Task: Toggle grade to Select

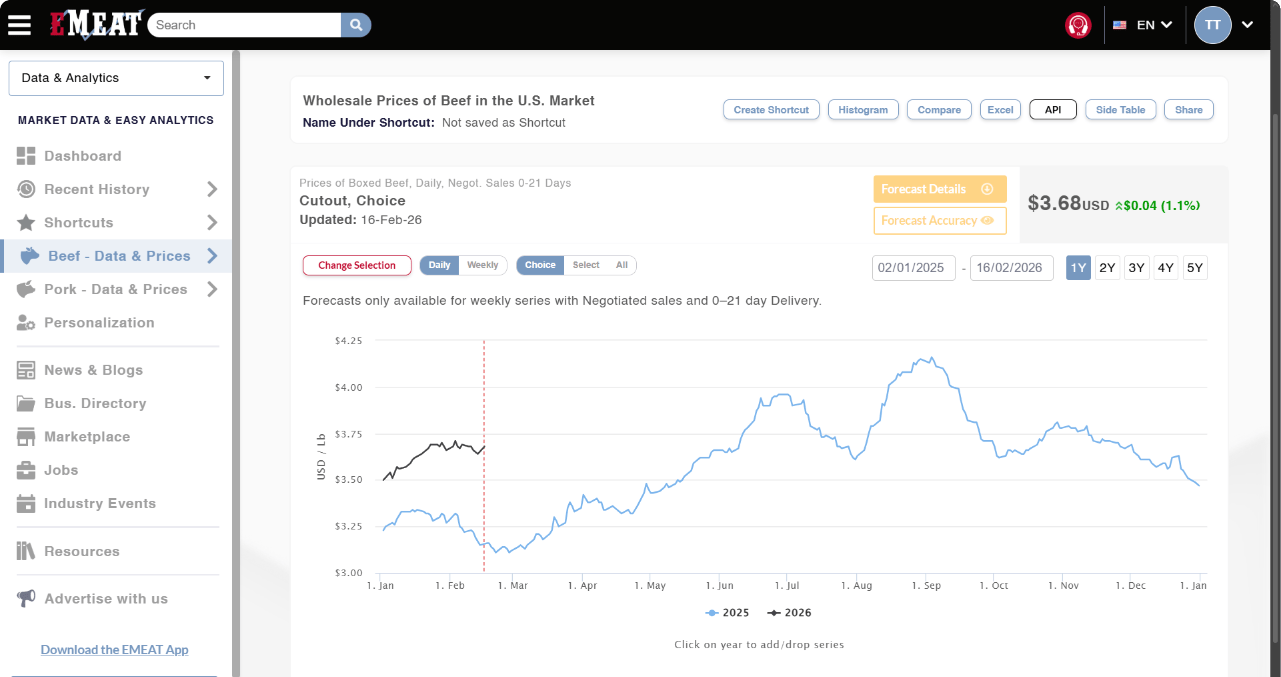Action: point(586,265)
